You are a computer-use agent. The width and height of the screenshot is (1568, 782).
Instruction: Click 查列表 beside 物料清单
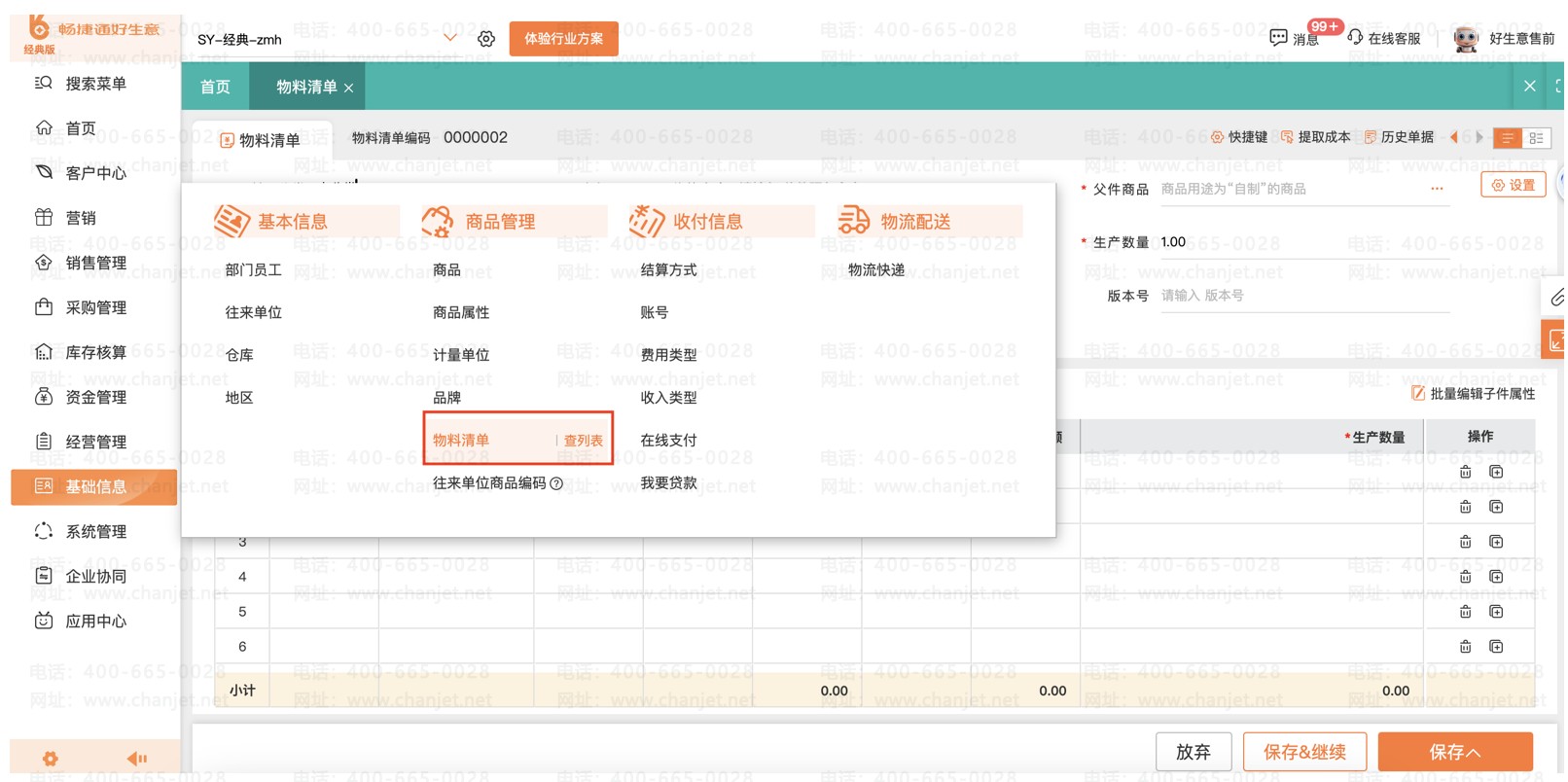(583, 441)
